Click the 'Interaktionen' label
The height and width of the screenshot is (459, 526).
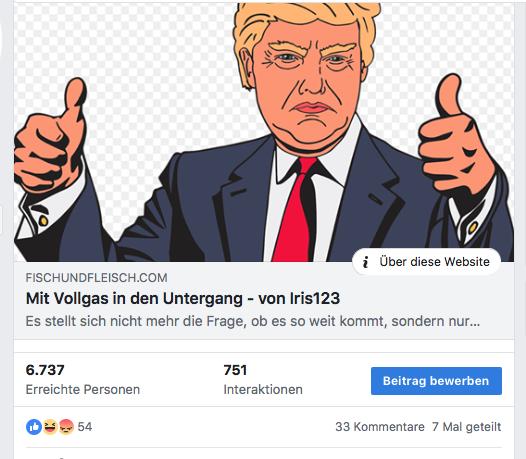point(263,390)
